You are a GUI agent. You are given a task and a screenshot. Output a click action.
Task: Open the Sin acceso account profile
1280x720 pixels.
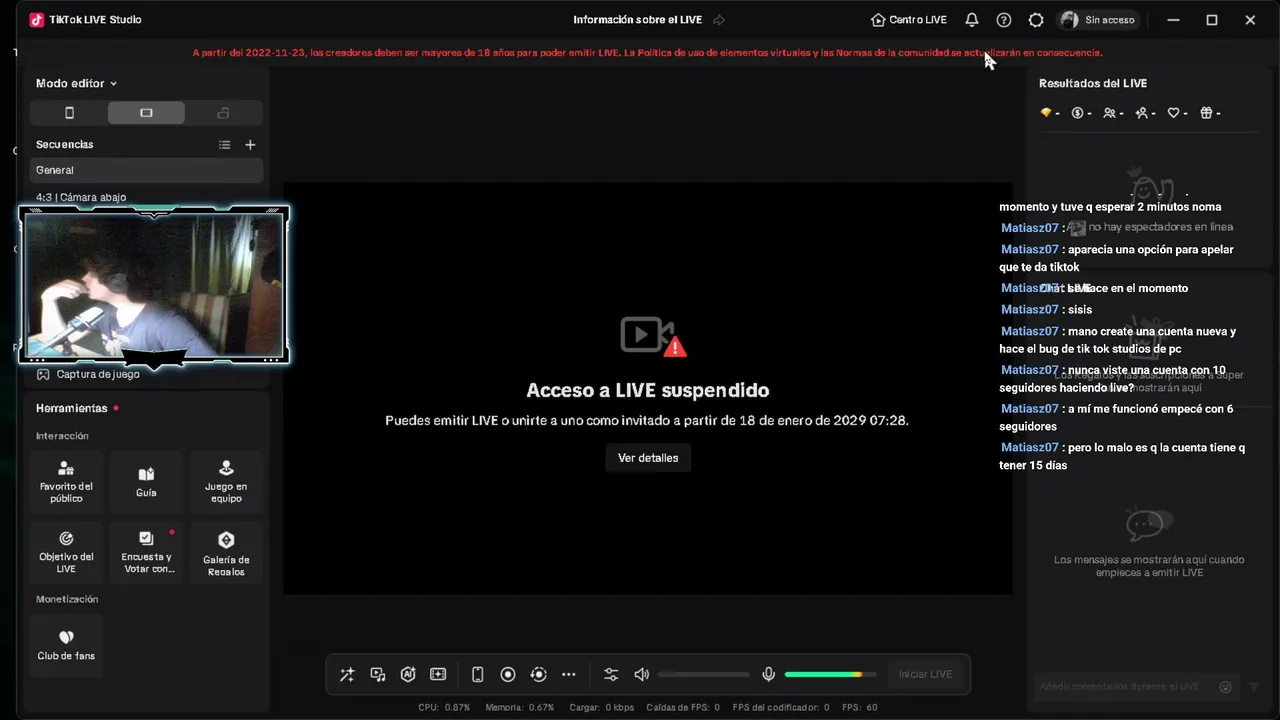[1097, 20]
